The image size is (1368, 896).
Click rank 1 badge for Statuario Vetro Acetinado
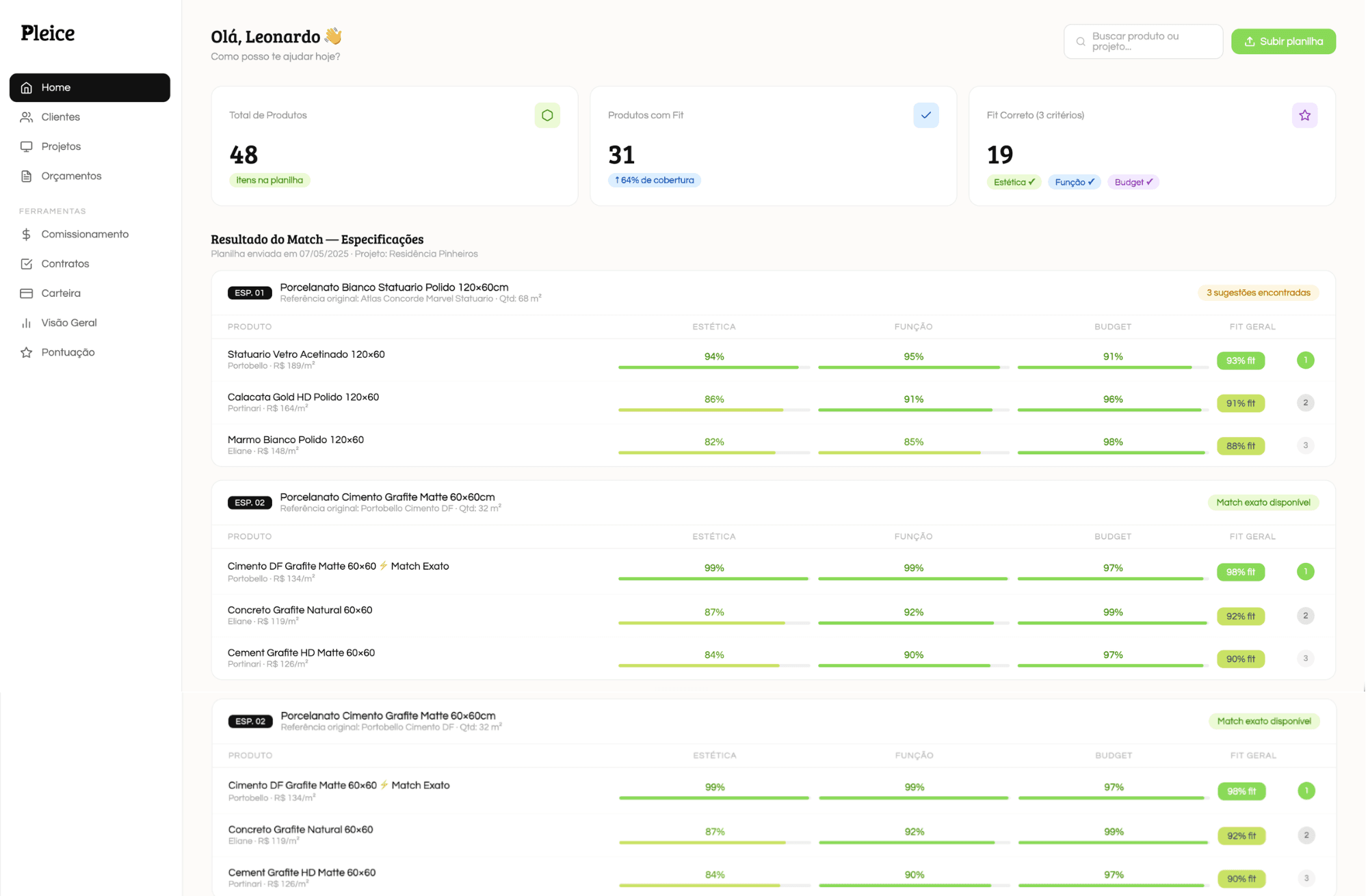(x=1305, y=360)
